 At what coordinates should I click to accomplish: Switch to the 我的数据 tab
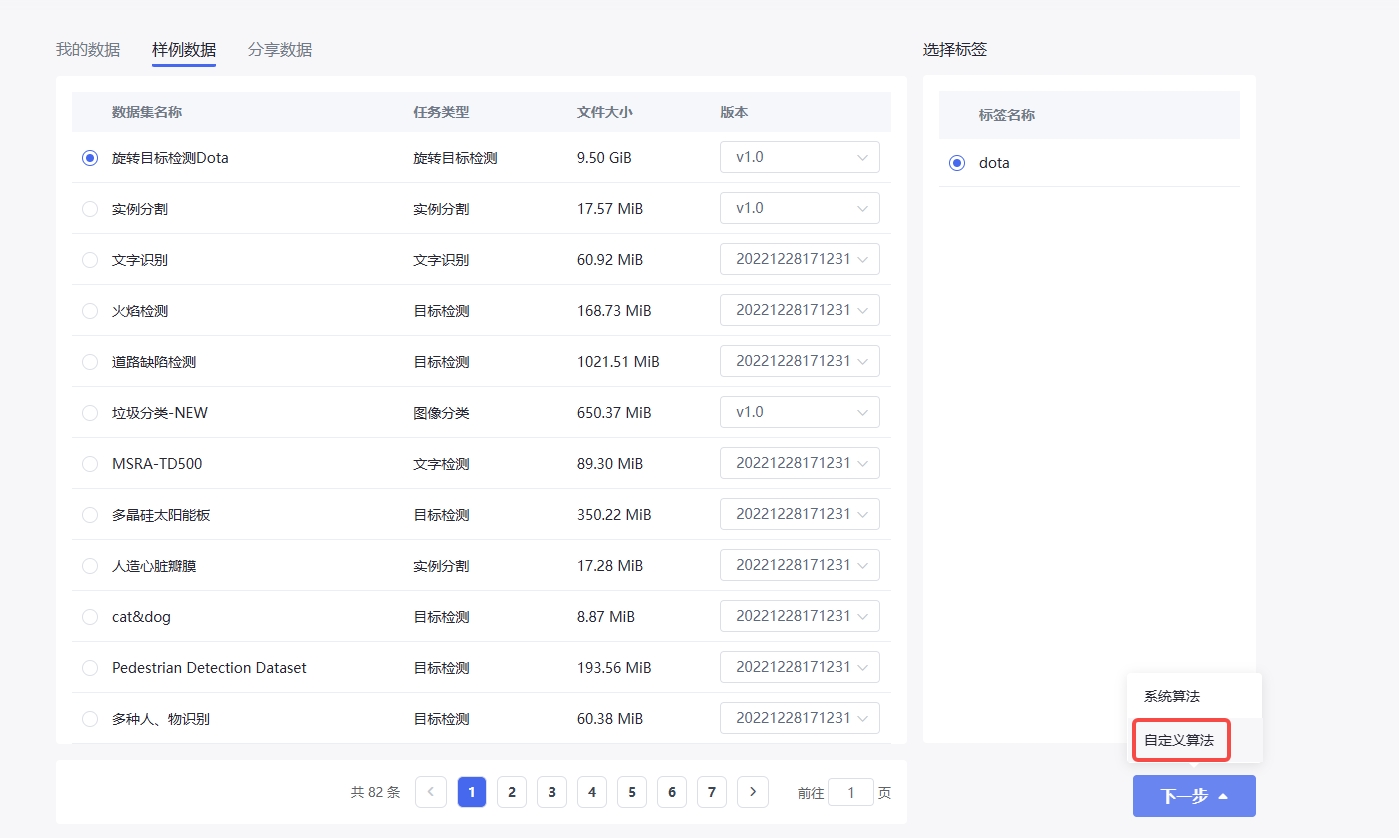click(88, 50)
